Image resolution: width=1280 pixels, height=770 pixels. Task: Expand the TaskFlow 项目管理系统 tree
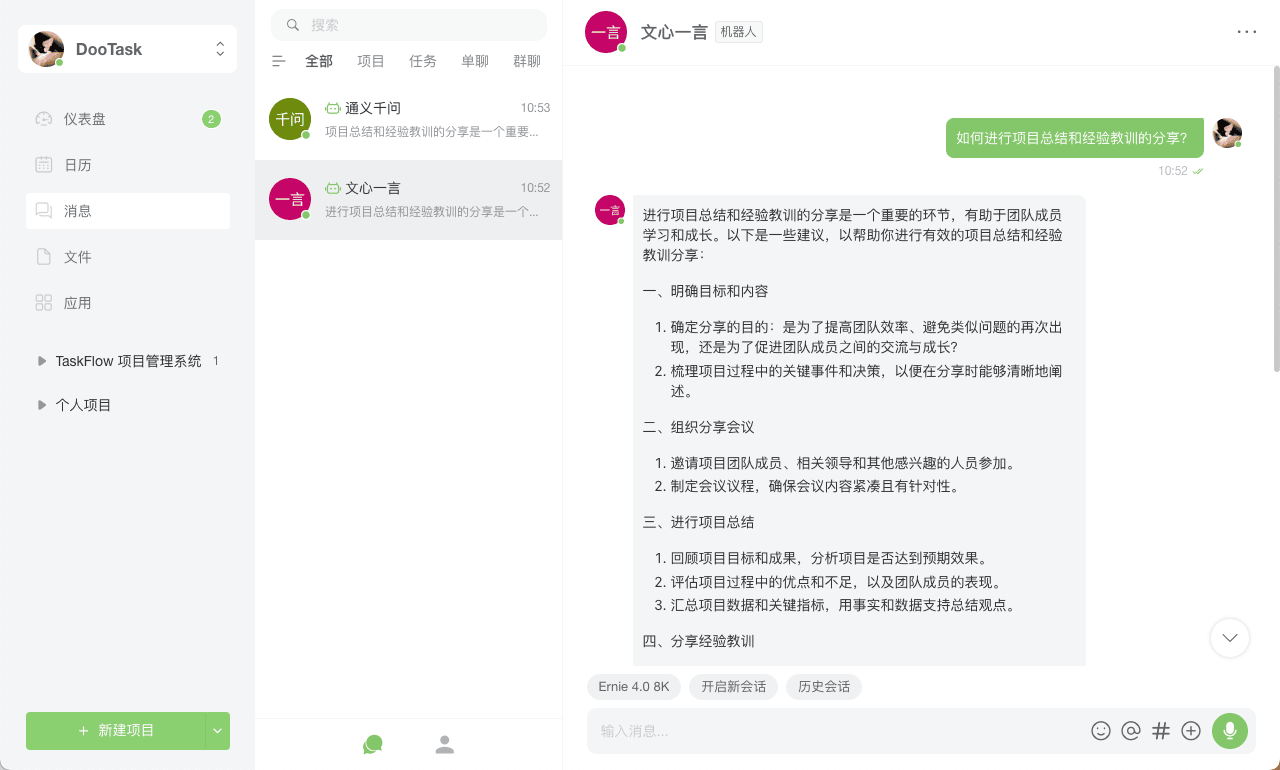click(x=42, y=361)
